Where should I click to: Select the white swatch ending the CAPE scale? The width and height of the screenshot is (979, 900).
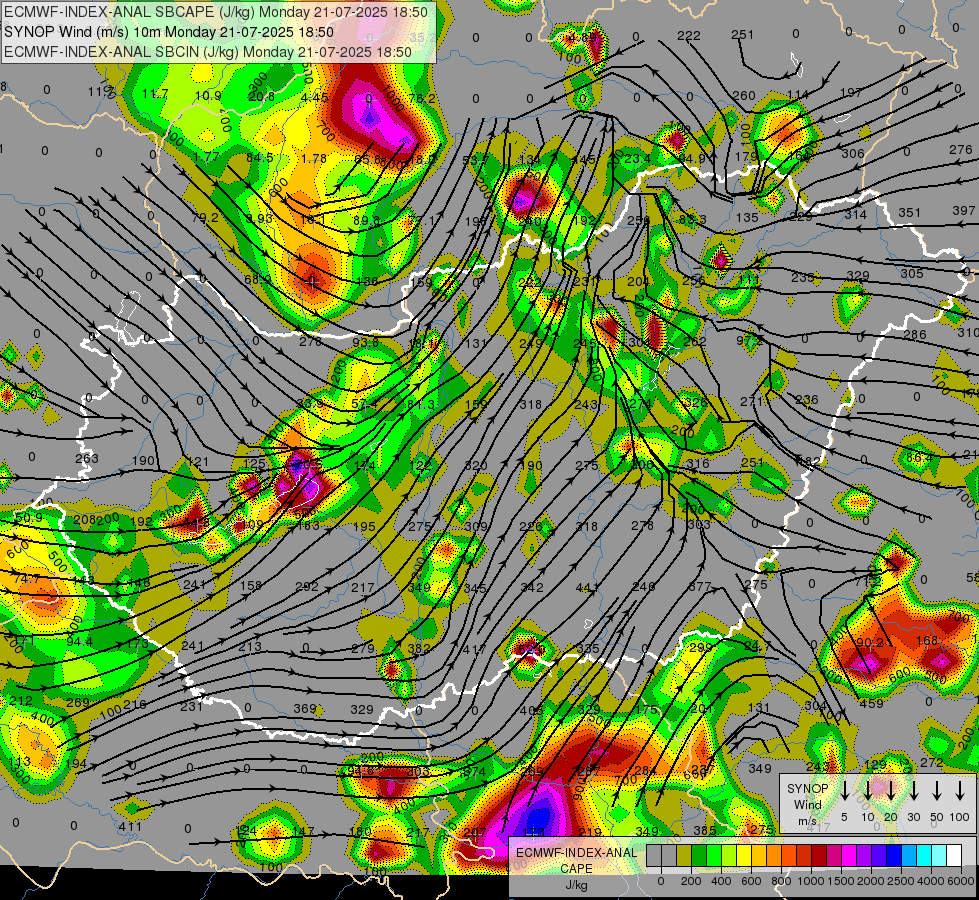coord(954,856)
